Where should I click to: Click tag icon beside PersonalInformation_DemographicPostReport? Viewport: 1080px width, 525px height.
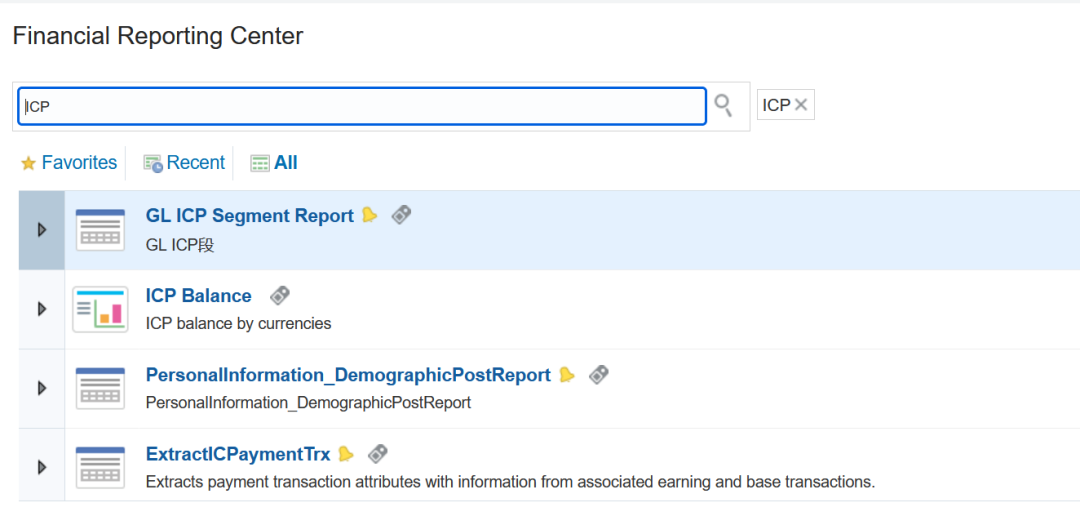click(x=599, y=375)
